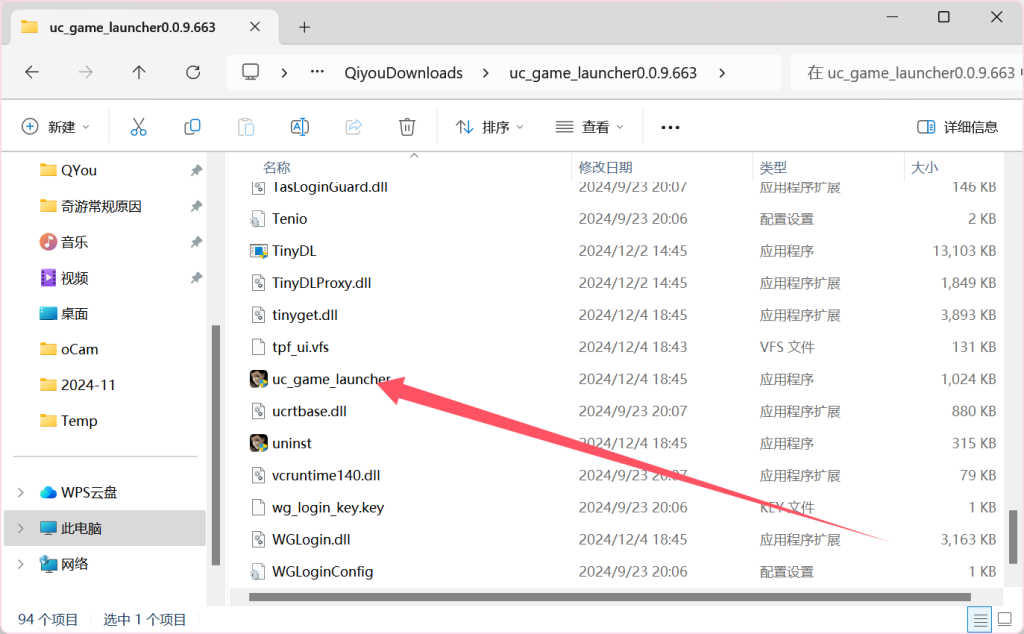Click the PC monitor icon in address bar

click(x=251, y=72)
